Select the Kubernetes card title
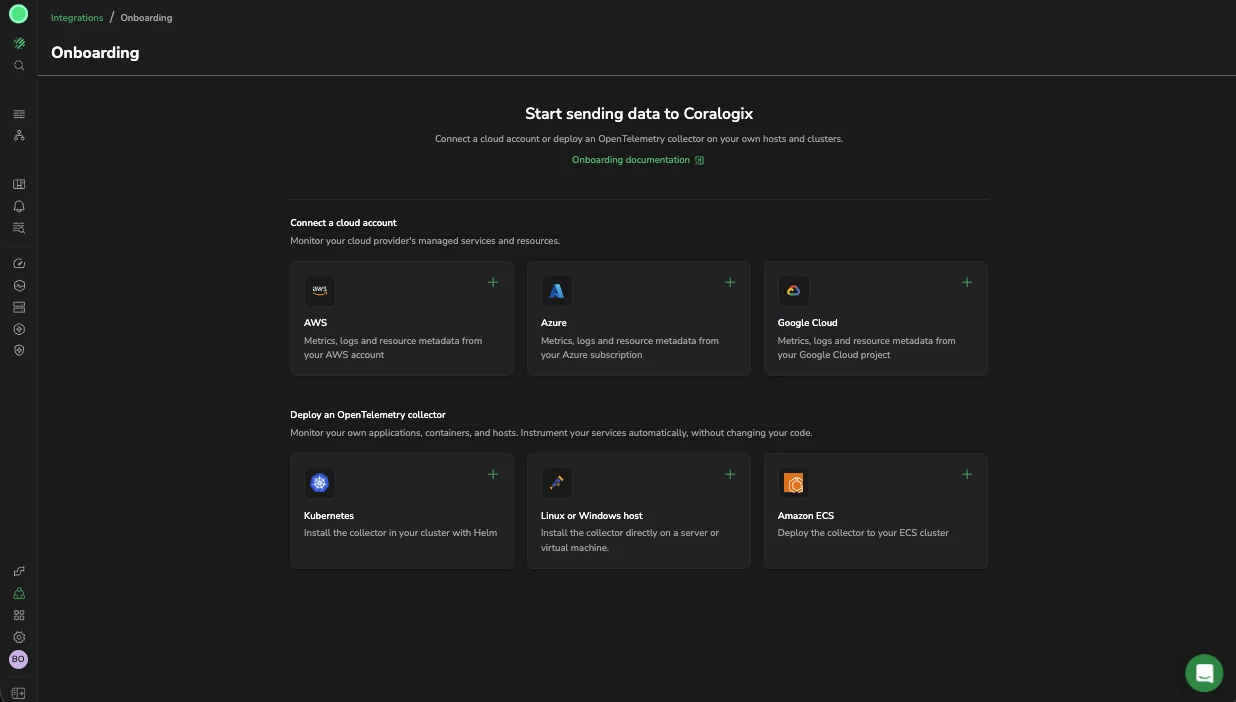The width and height of the screenshot is (1236, 702). point(329,516)
